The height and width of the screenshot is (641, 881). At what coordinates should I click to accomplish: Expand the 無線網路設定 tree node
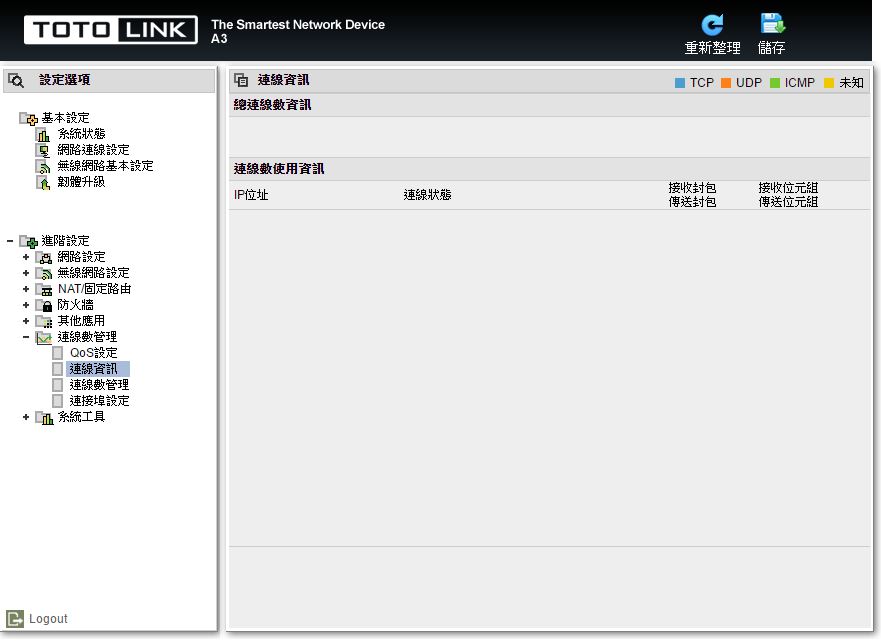pyautogui.click(x=26, y=273)
